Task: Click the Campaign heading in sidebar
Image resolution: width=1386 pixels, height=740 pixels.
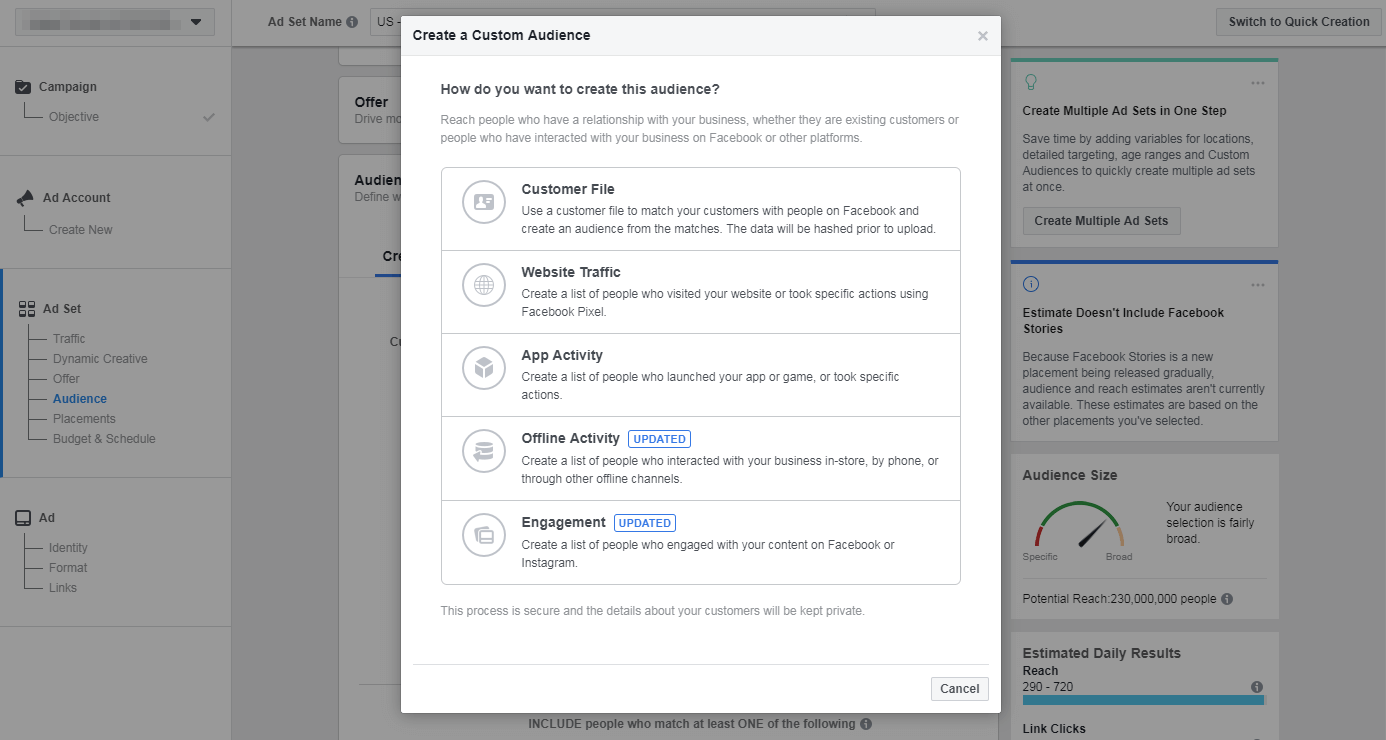Action: coord(68,87)
